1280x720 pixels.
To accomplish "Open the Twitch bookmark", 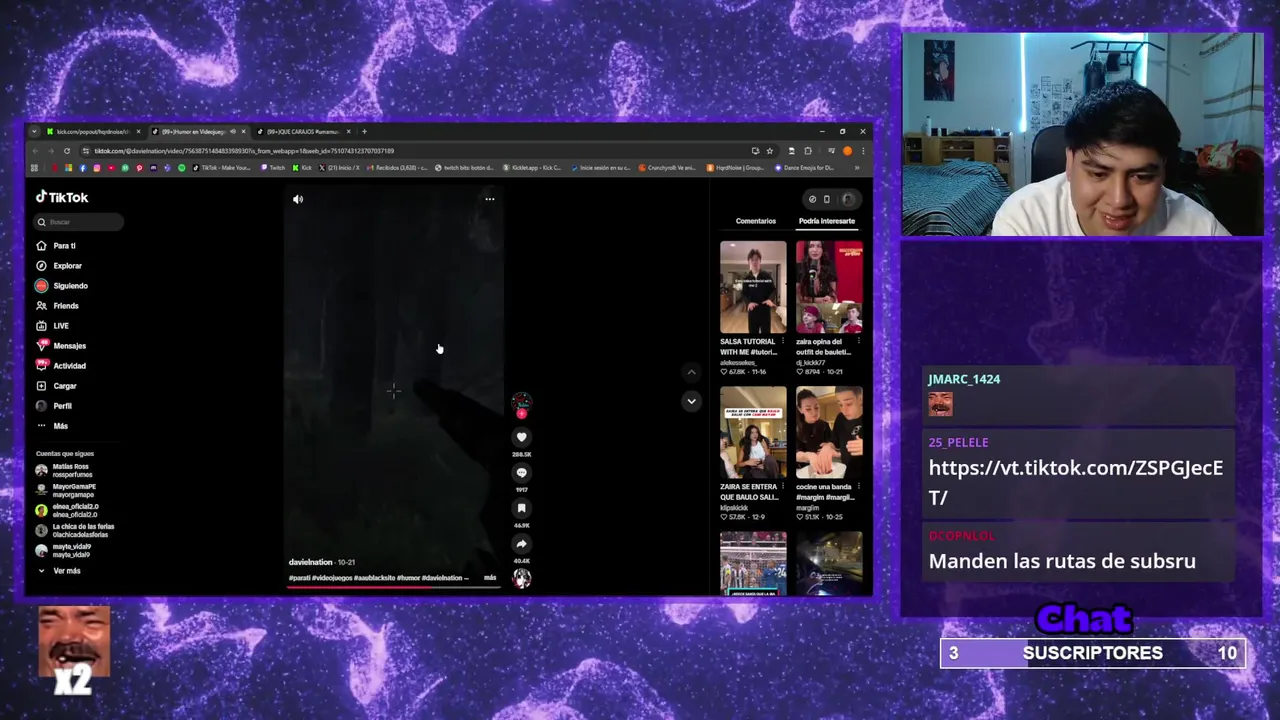I will coord(273,168).
